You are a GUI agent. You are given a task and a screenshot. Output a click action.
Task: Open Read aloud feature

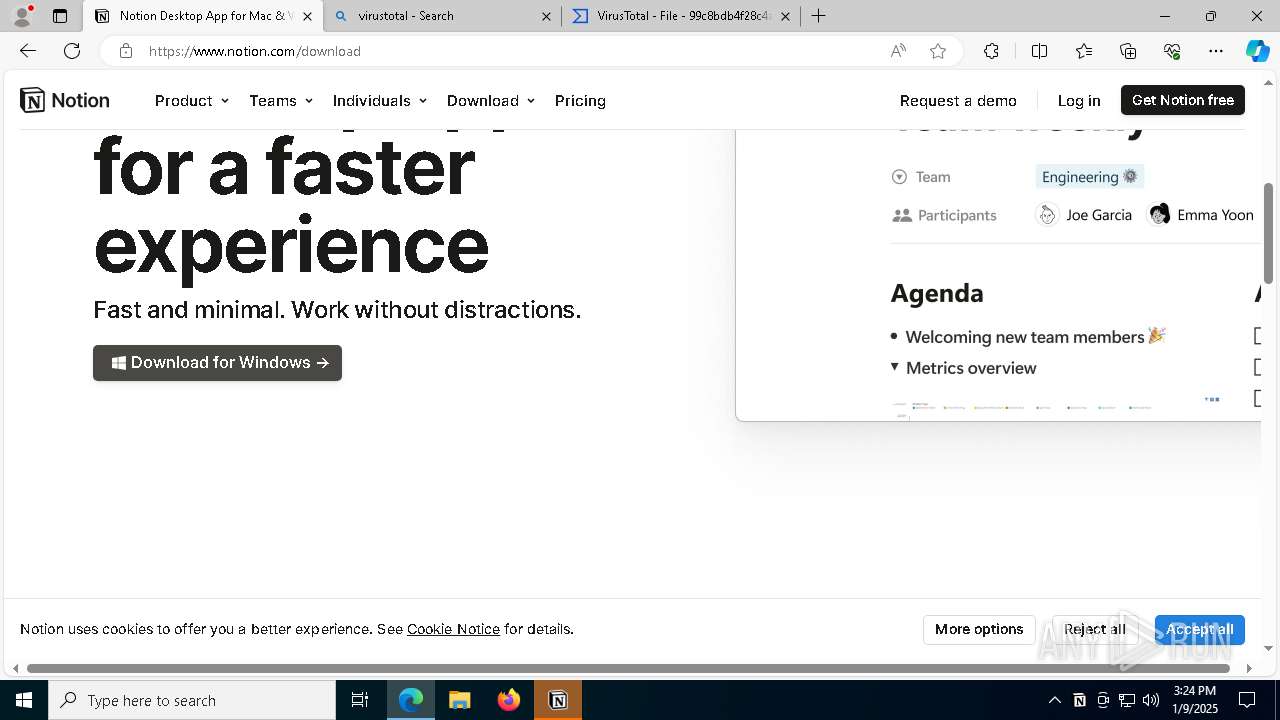(898, 51)
